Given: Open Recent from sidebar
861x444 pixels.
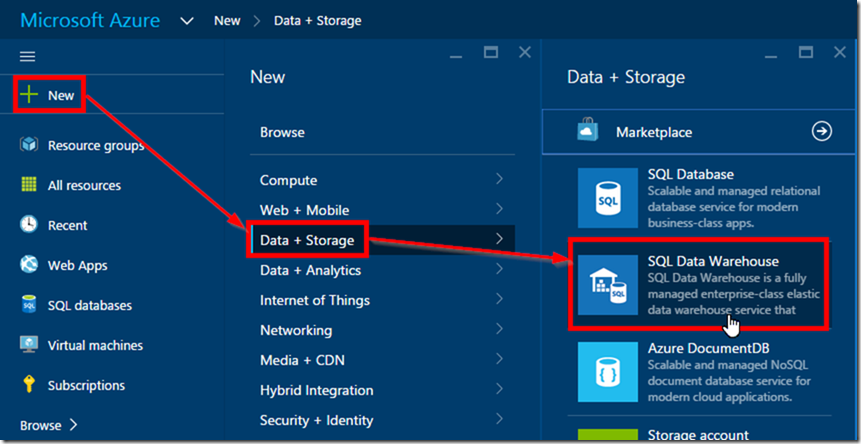Looking at the screenshot, I should [x=68, y=225].
